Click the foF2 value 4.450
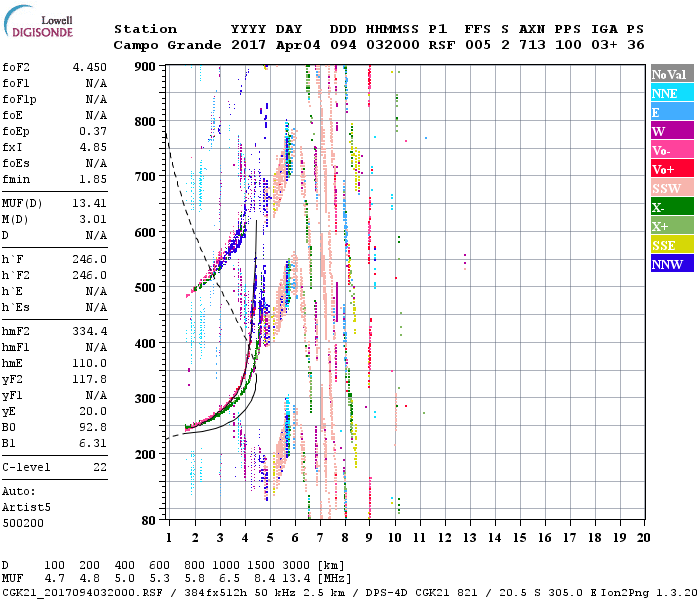Image resolution: width=700 pixels, height=600 pixels. click(x=90, y=67)
